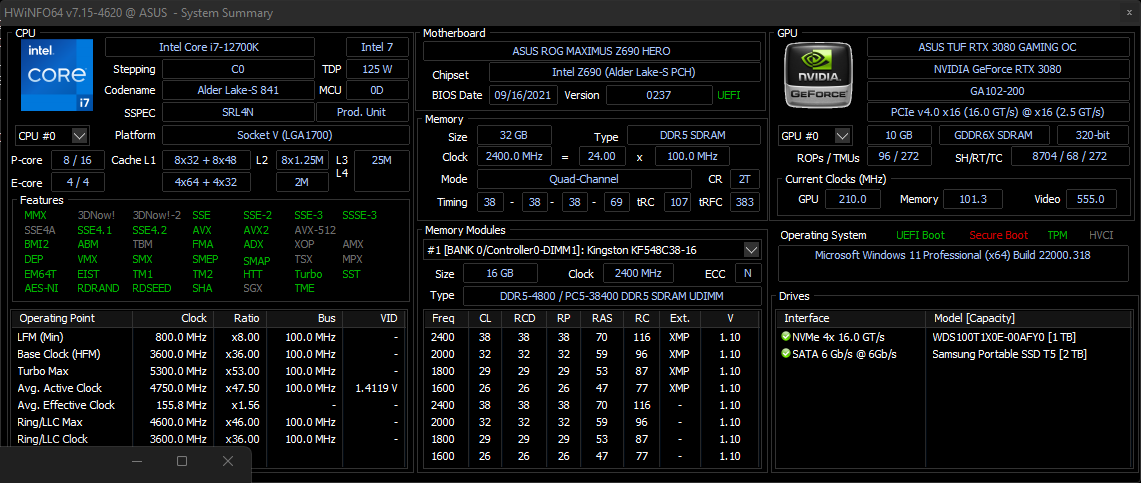Click the DDR5 SDRAM memory type field
Viewport: 1141px width, 483px height.
click(x=693, y=135)
